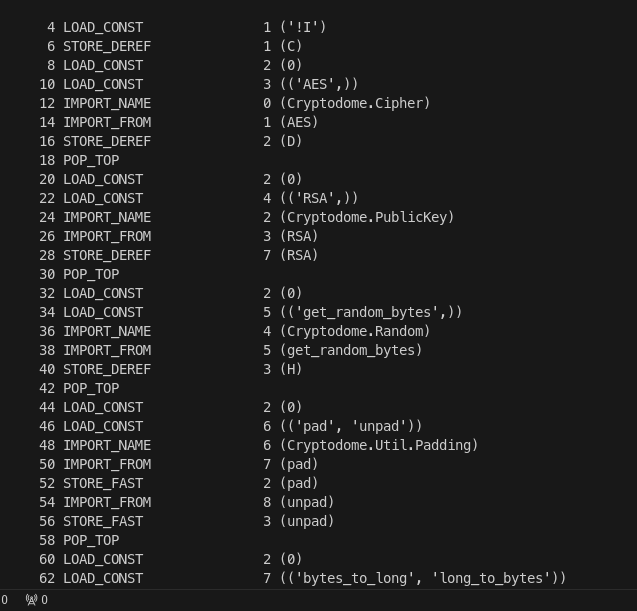Click the (D) variable on offset 16 line
The image size is (637, 611).
[x=291, y=141]
